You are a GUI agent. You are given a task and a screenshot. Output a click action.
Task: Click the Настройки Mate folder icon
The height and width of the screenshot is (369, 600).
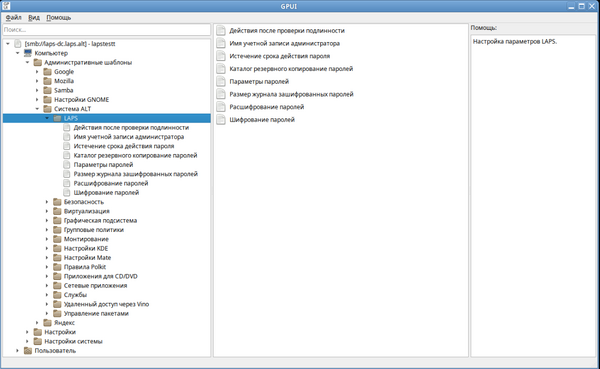[57, 258]
